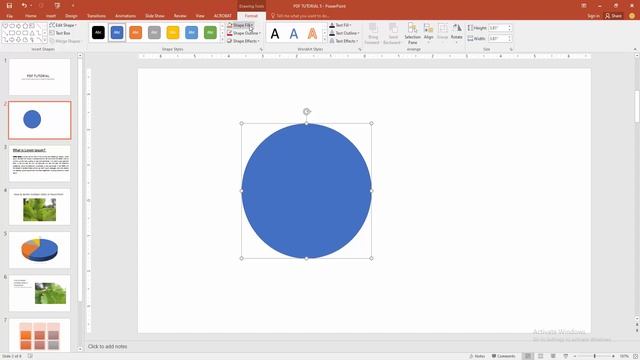
Task: Undo the last action
Action: (24, 6)
